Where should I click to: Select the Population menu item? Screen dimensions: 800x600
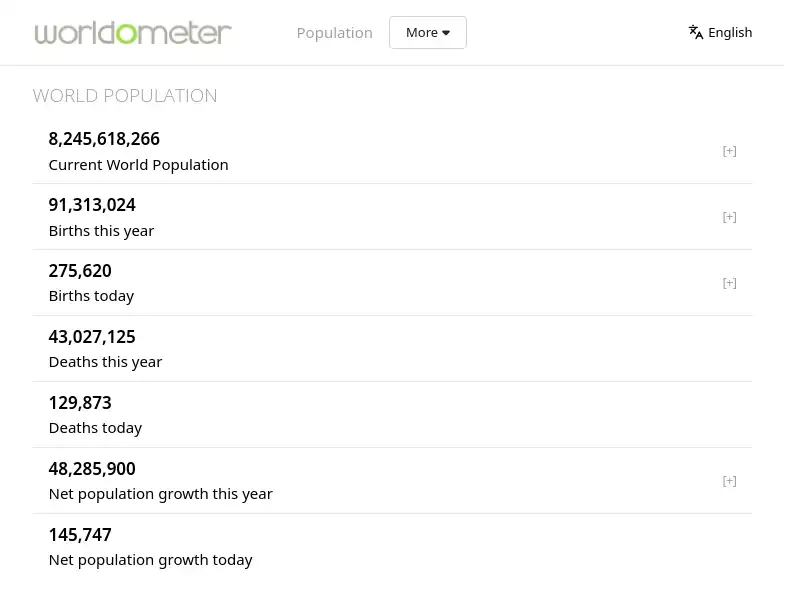pyautogui.click(x=334, y=32)
